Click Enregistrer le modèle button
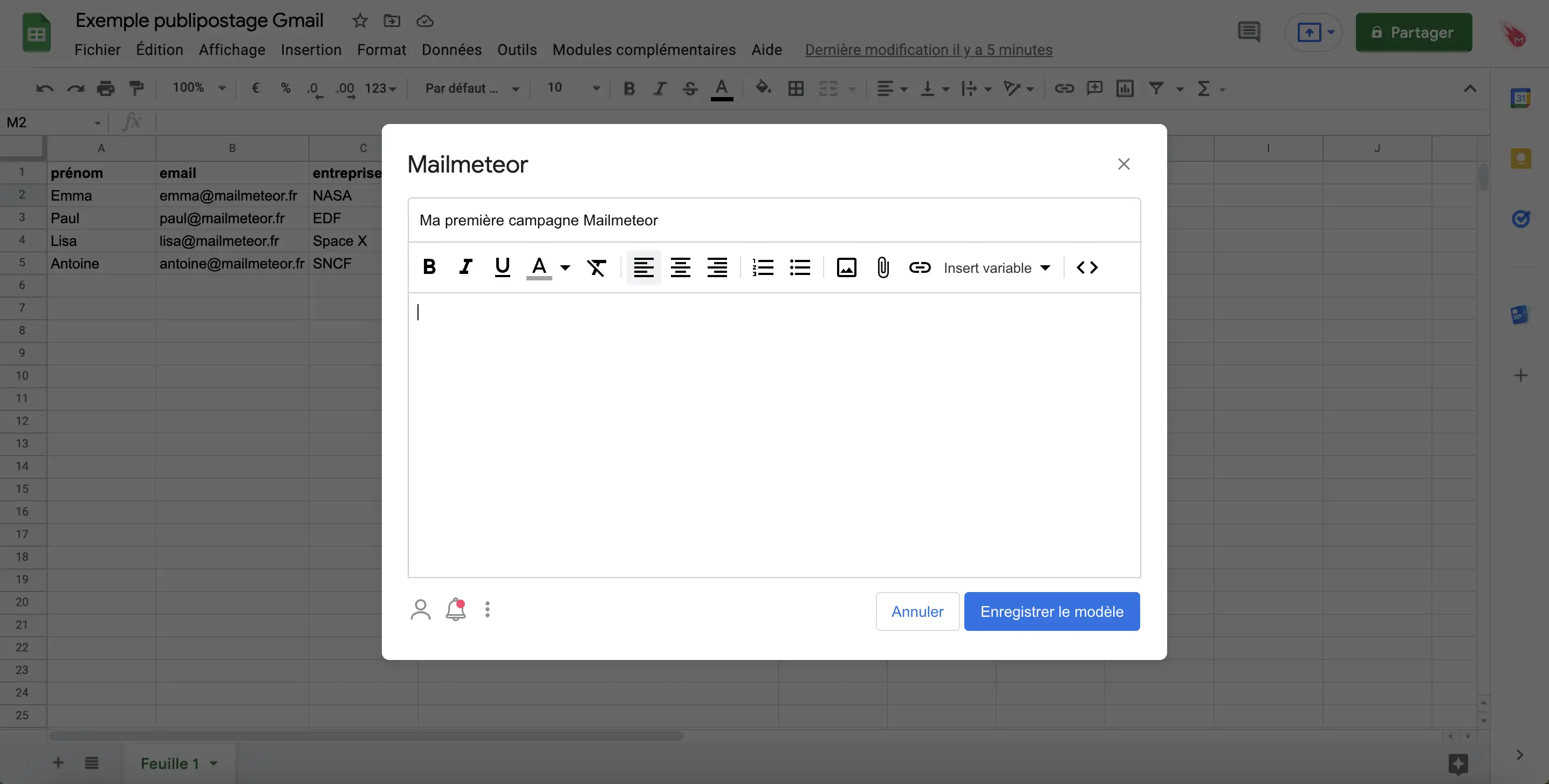The width and height of the screenshot is (1549, 784). [x=1052, y=611]
